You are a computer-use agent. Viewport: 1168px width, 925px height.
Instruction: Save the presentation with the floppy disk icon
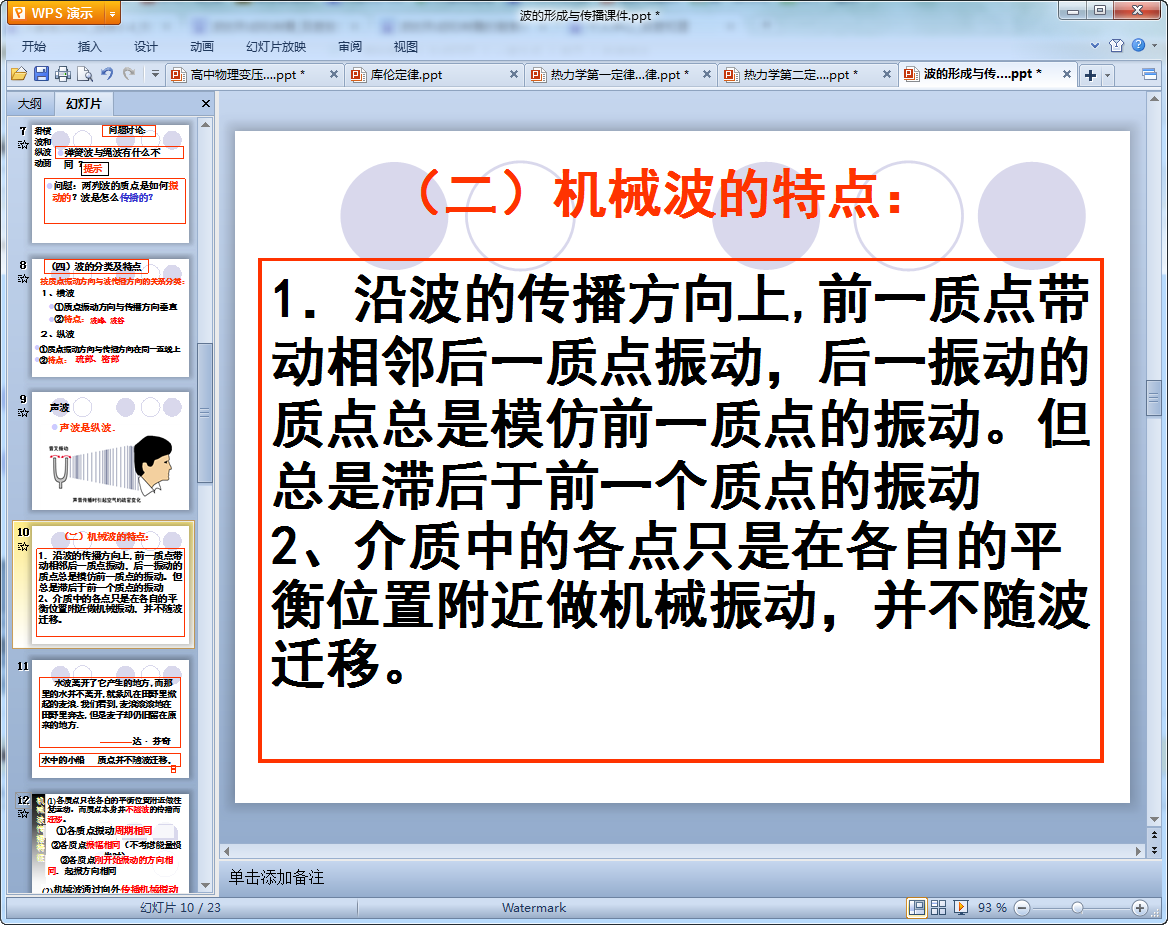pos(41,74)
